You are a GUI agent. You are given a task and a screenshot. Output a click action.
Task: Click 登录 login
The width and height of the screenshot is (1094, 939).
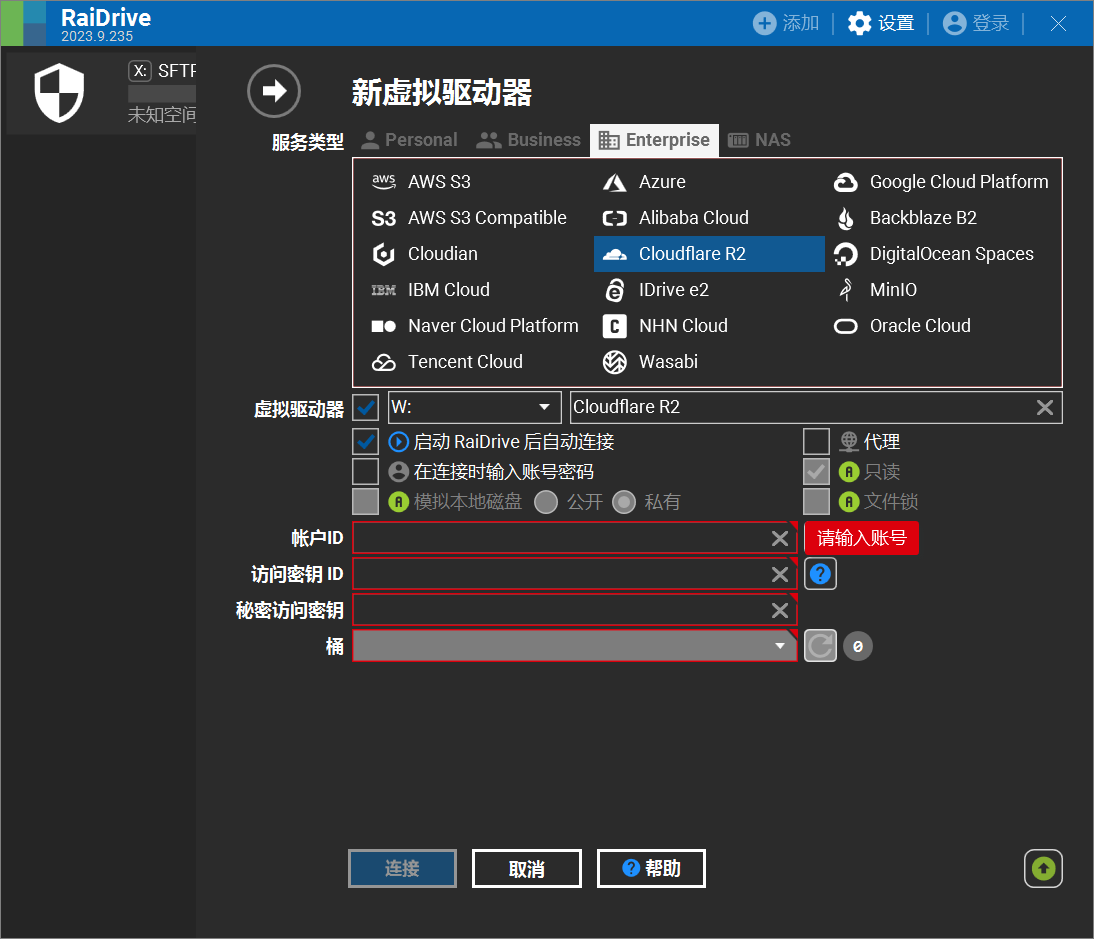point(976,23)
